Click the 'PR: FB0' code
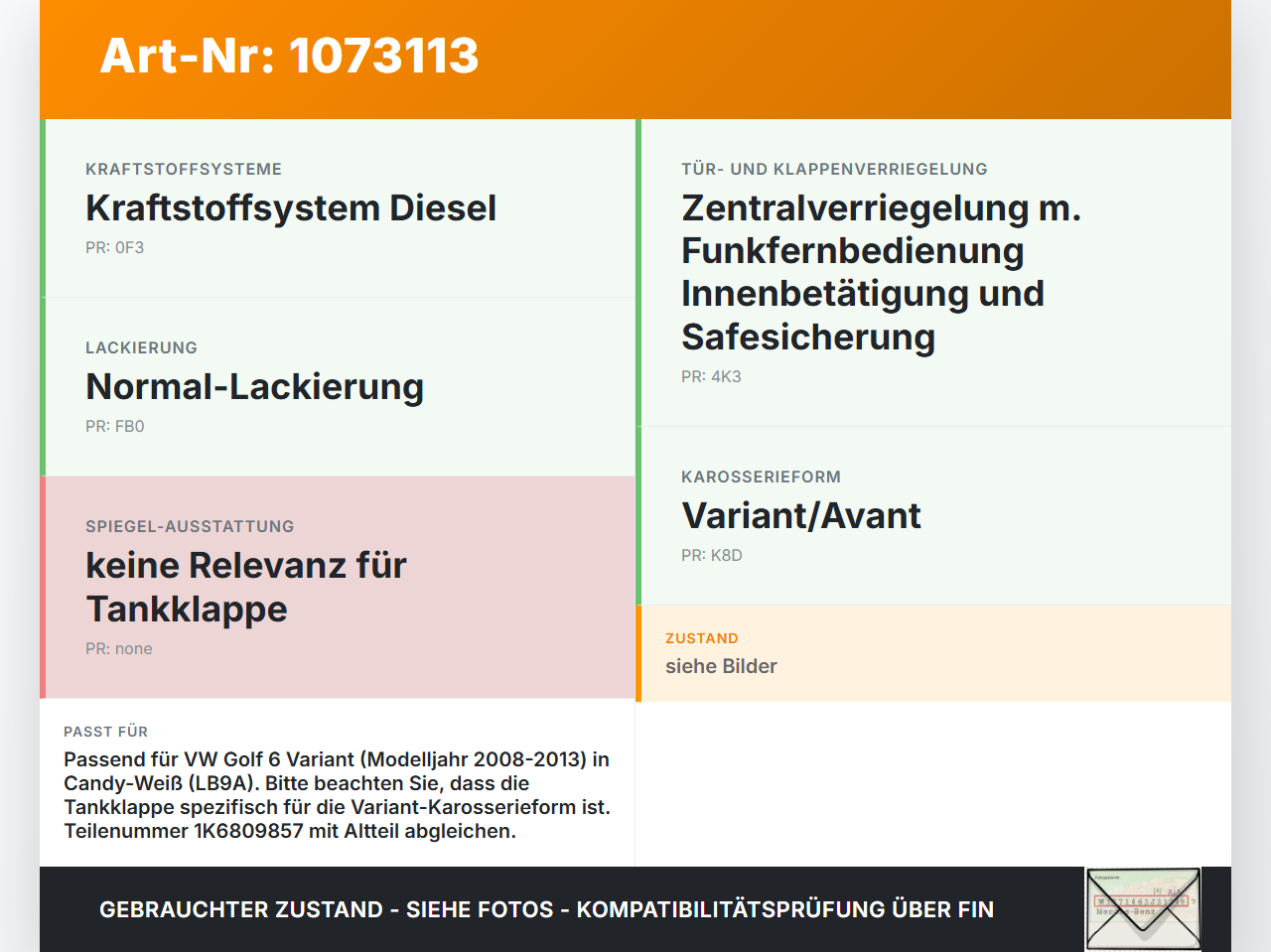 tap(115, 427)
